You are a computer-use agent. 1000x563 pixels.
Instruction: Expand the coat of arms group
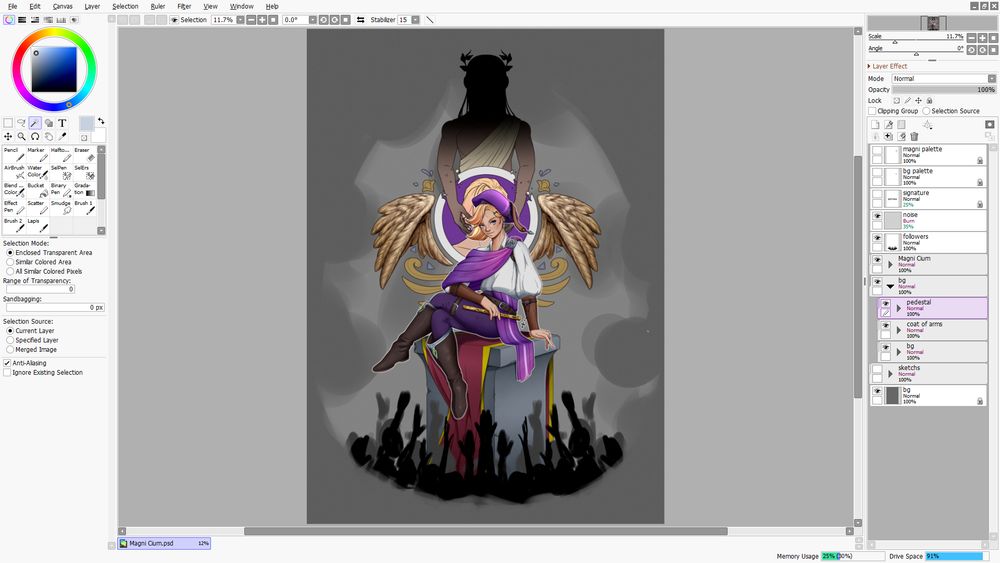pos(899,330)
